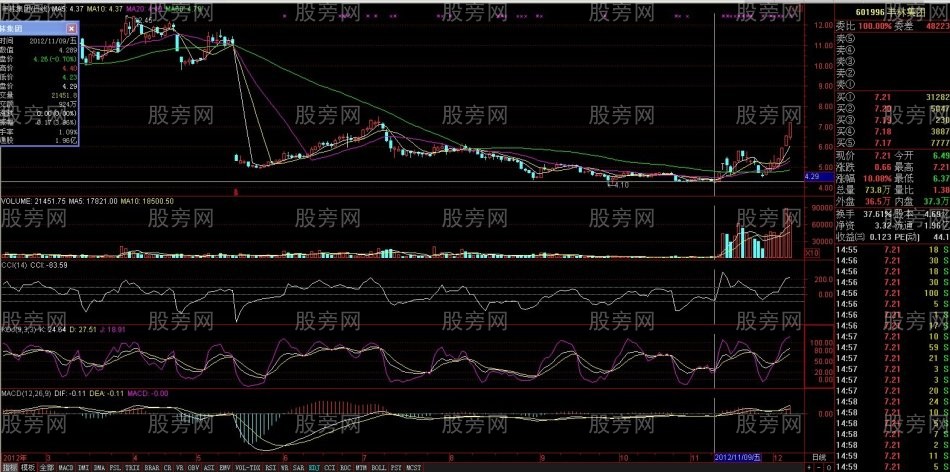
Task: Click the X10 volume scale marker
Action: coord(811,251)
